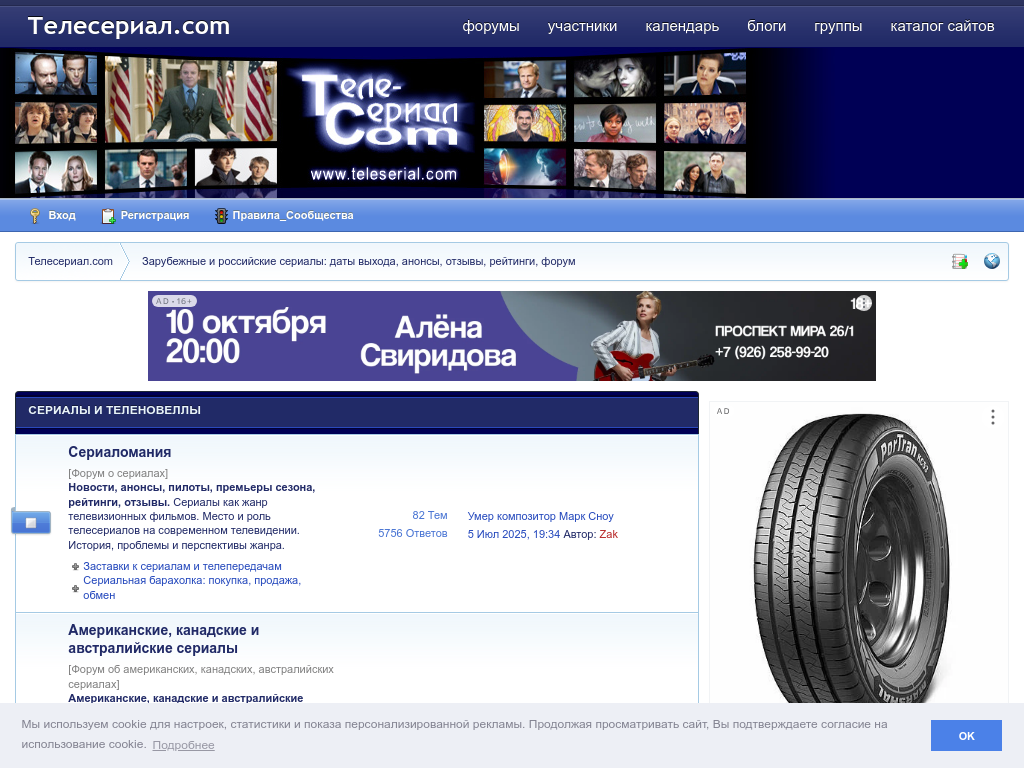This screenshot has width=1024, height=768.
Task: Click bullet icon before Заставки к сериалам
Action: point(75,566)
